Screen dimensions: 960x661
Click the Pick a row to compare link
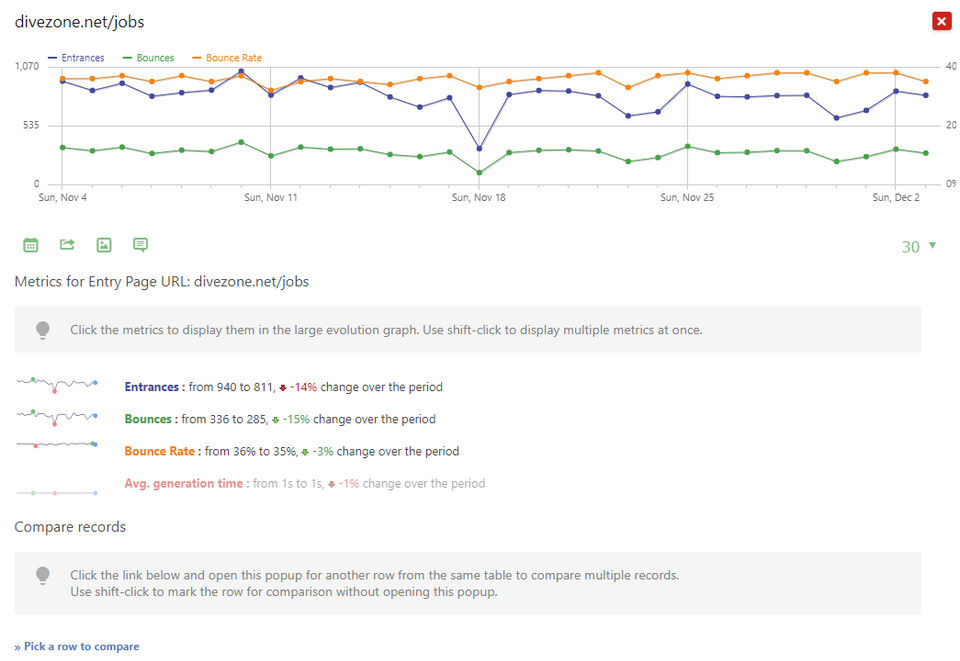pyautogui.click(x=77, y=646)
